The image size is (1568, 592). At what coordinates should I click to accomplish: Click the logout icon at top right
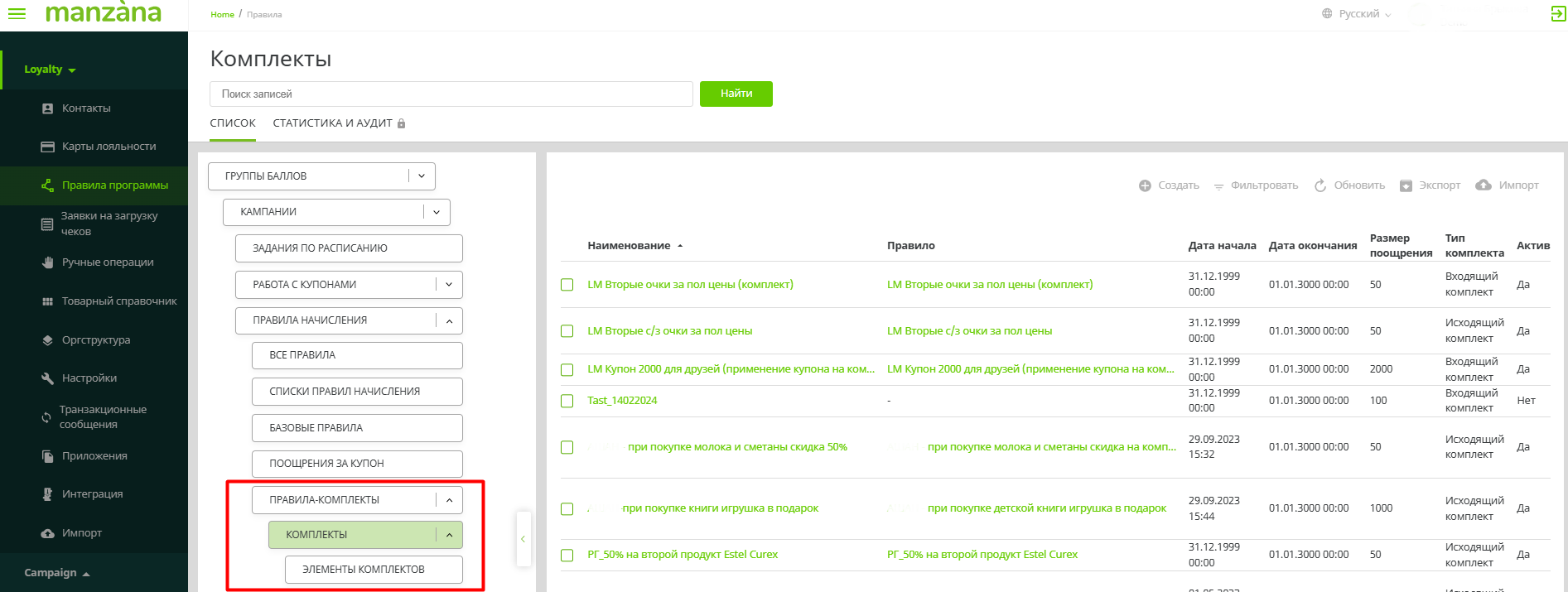click(1557, 14)
